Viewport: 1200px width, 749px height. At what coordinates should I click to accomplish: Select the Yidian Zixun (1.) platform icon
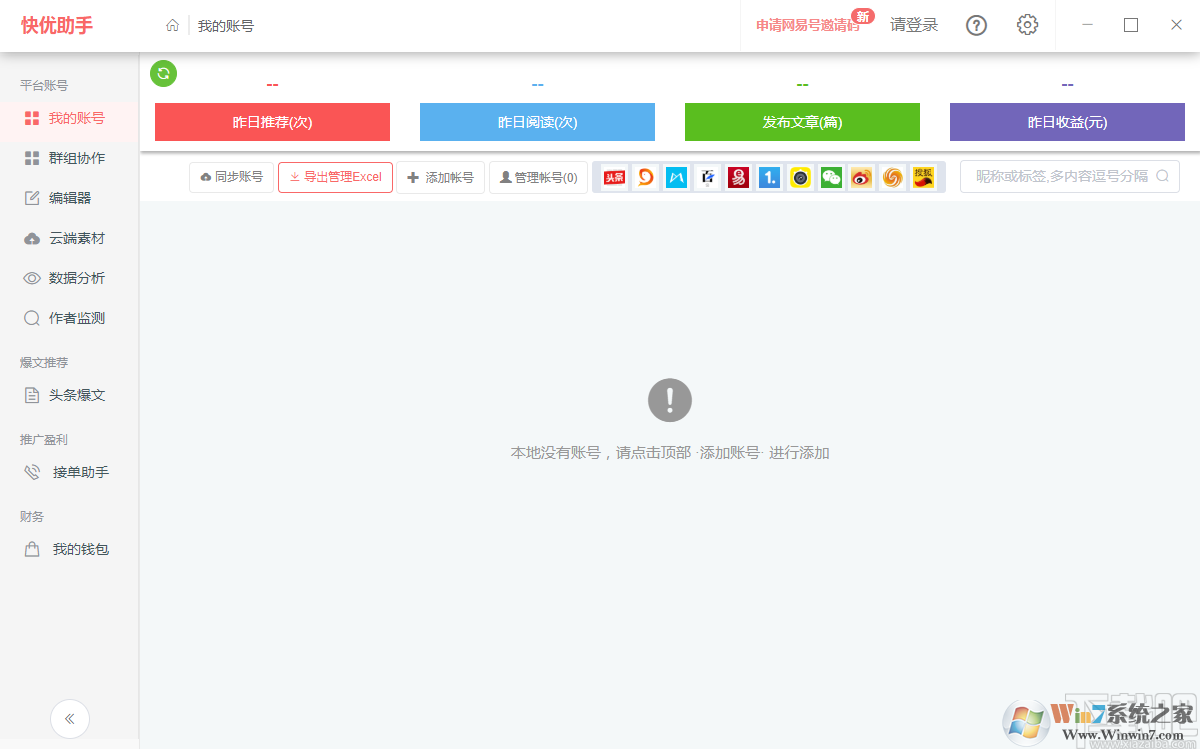pyautogui.click(x=769, y=177)
